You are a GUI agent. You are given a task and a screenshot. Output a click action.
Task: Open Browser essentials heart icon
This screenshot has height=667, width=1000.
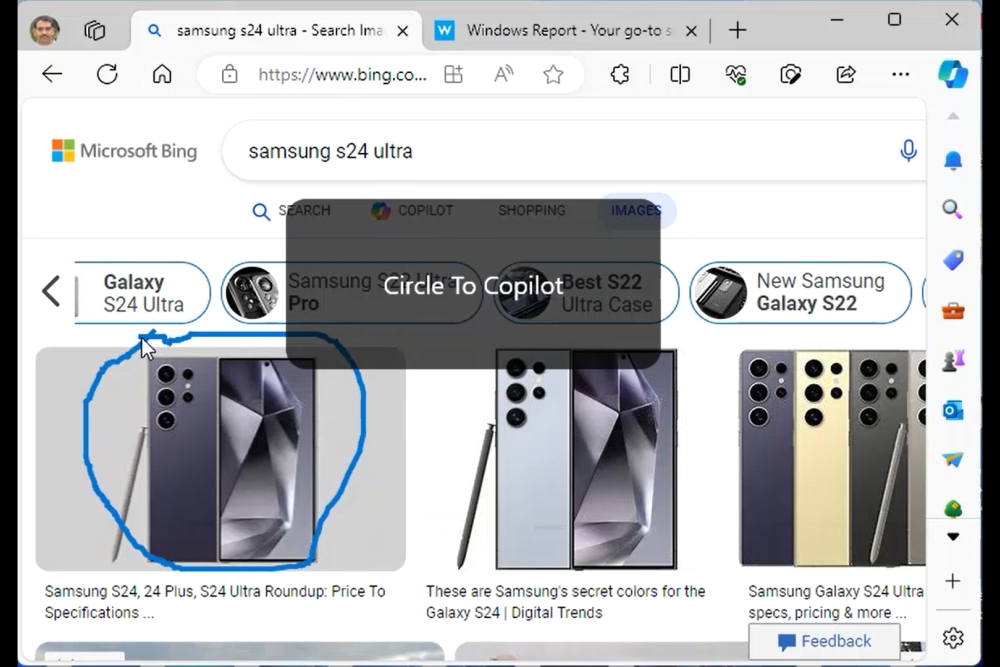pos(735,75)
